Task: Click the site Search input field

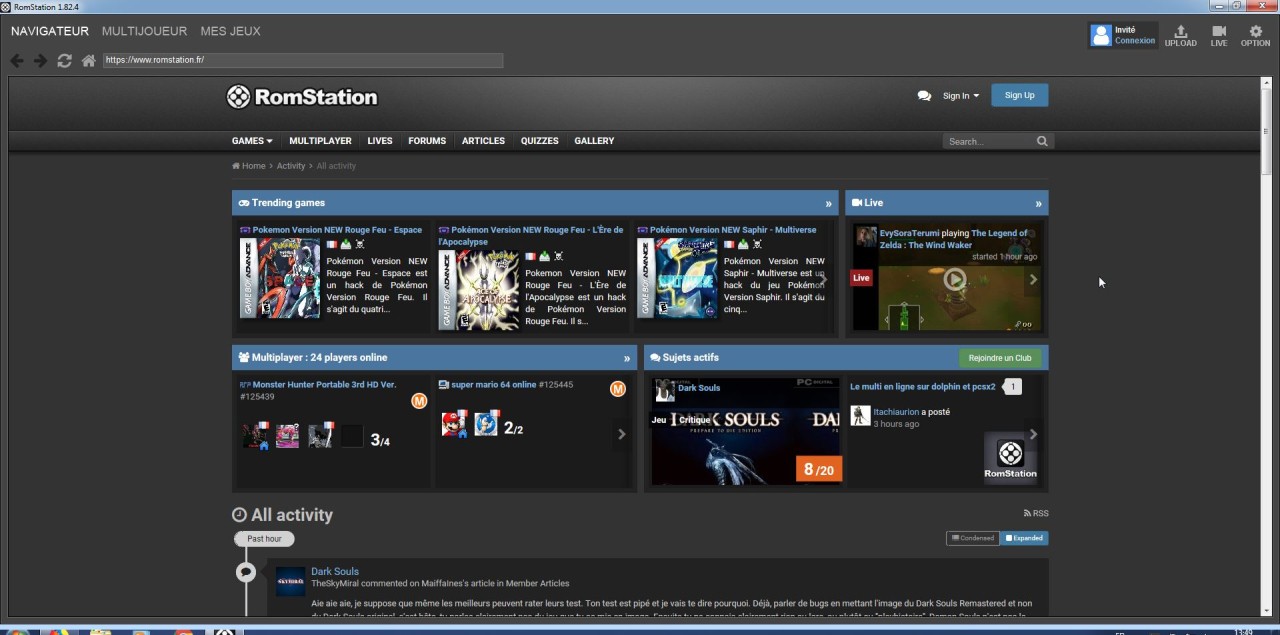Action: tap(988, 142)
